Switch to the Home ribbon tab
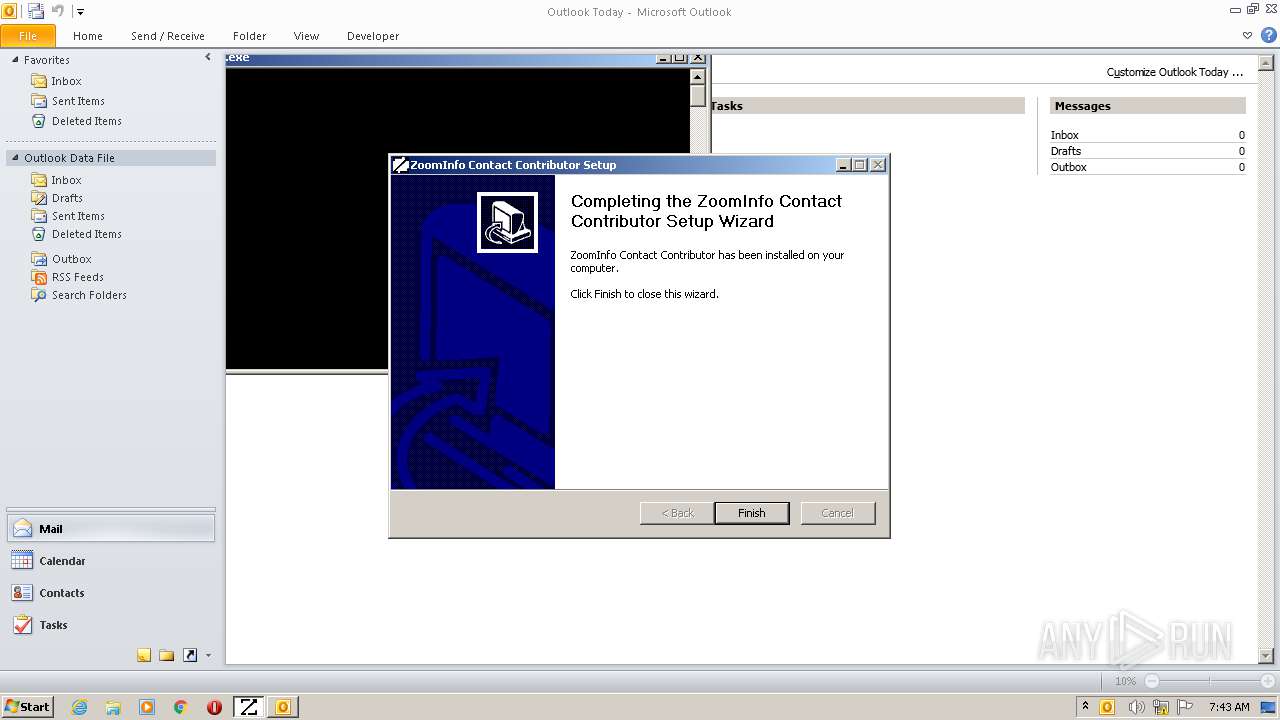This screenshot has width=1280, height=720. tap(88, 36)
